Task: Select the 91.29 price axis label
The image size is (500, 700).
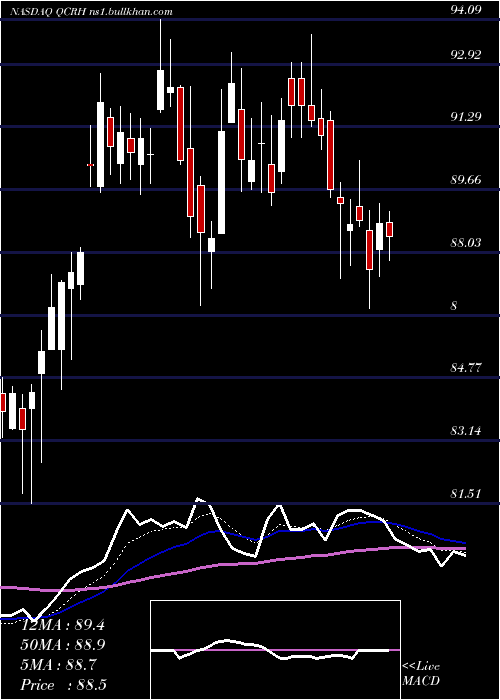Action: point(466,117)
